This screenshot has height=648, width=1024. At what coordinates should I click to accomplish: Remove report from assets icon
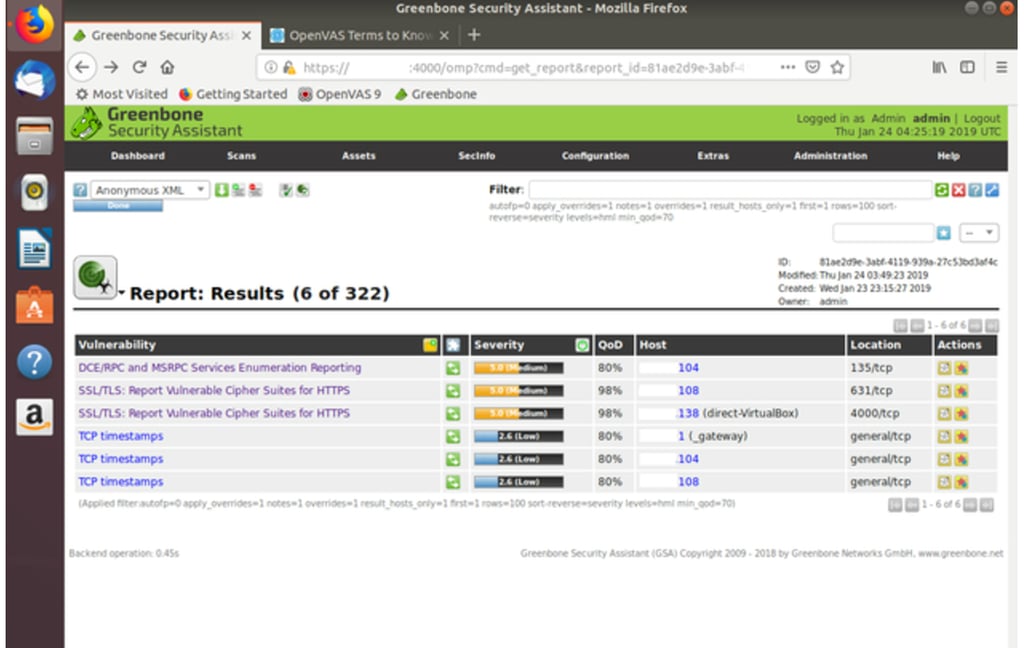(255, 190)
